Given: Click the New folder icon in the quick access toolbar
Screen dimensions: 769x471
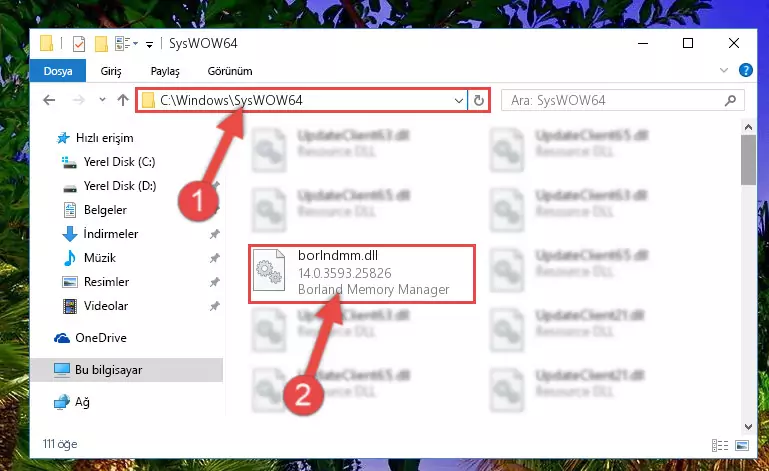Looking at the screenshot, I should [101, 44].
